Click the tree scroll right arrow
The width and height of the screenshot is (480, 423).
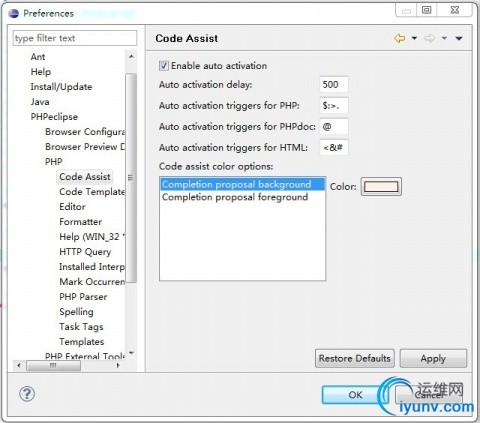[118, 365]
